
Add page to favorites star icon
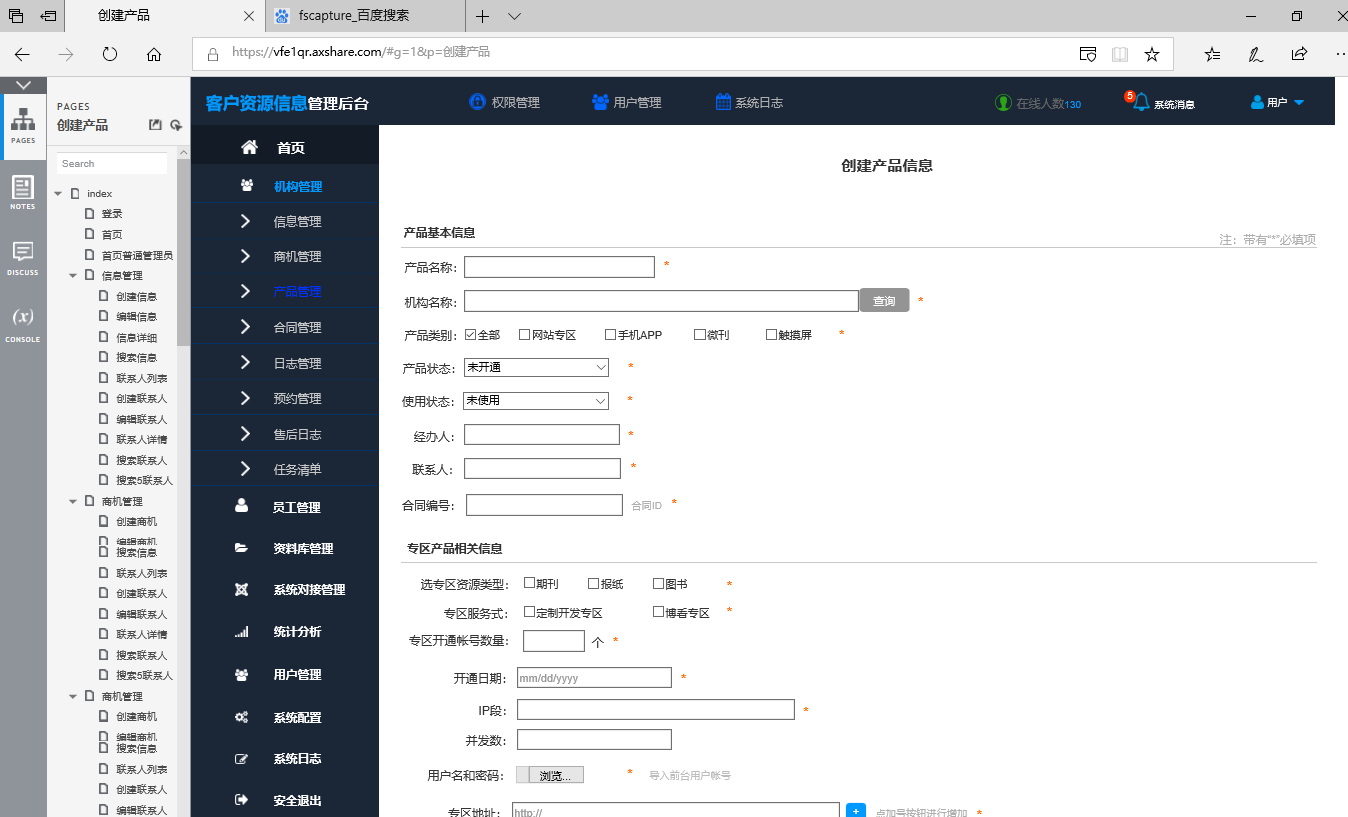coord(1152,54)
